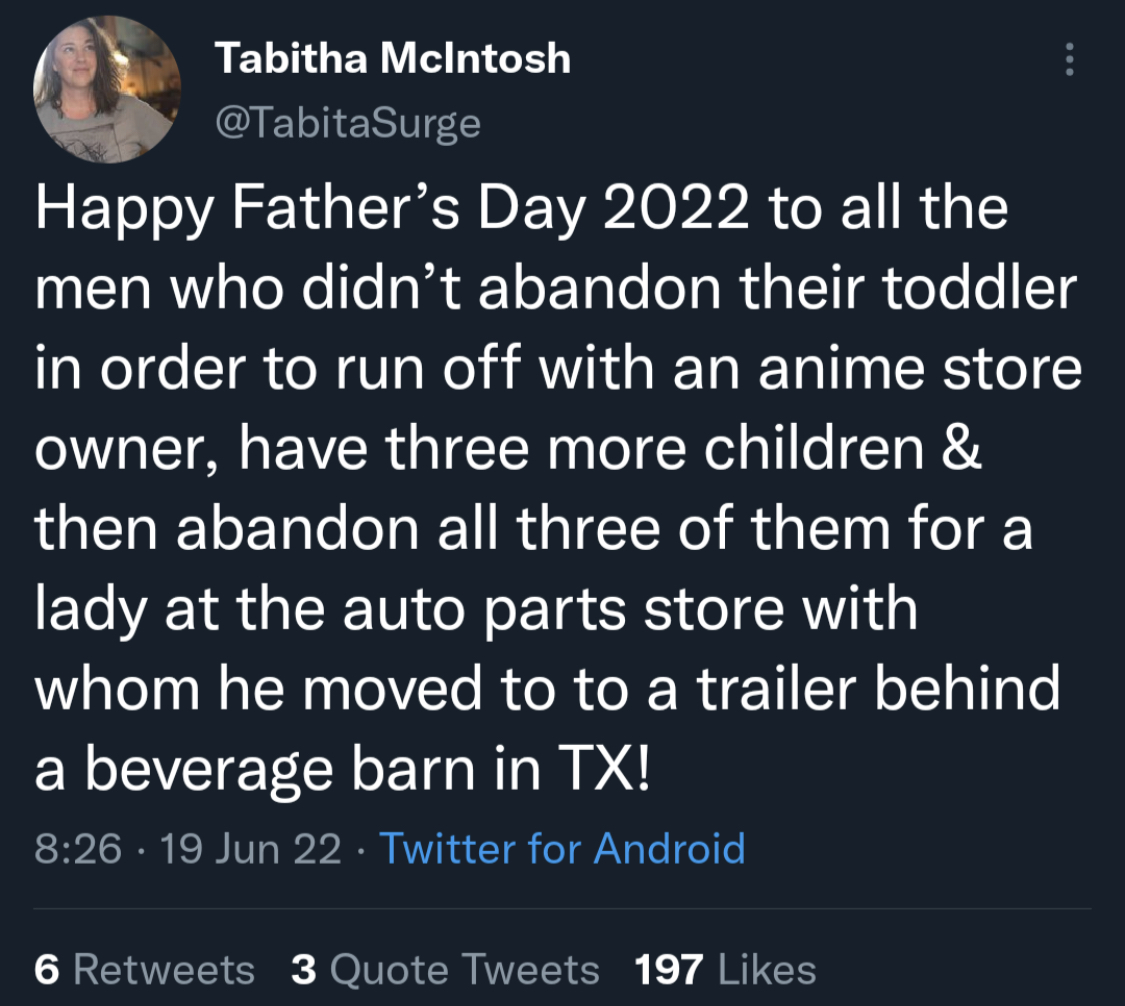Open the @TabitaSurge handle profile

pyautogui.click(x=348, y=123)
